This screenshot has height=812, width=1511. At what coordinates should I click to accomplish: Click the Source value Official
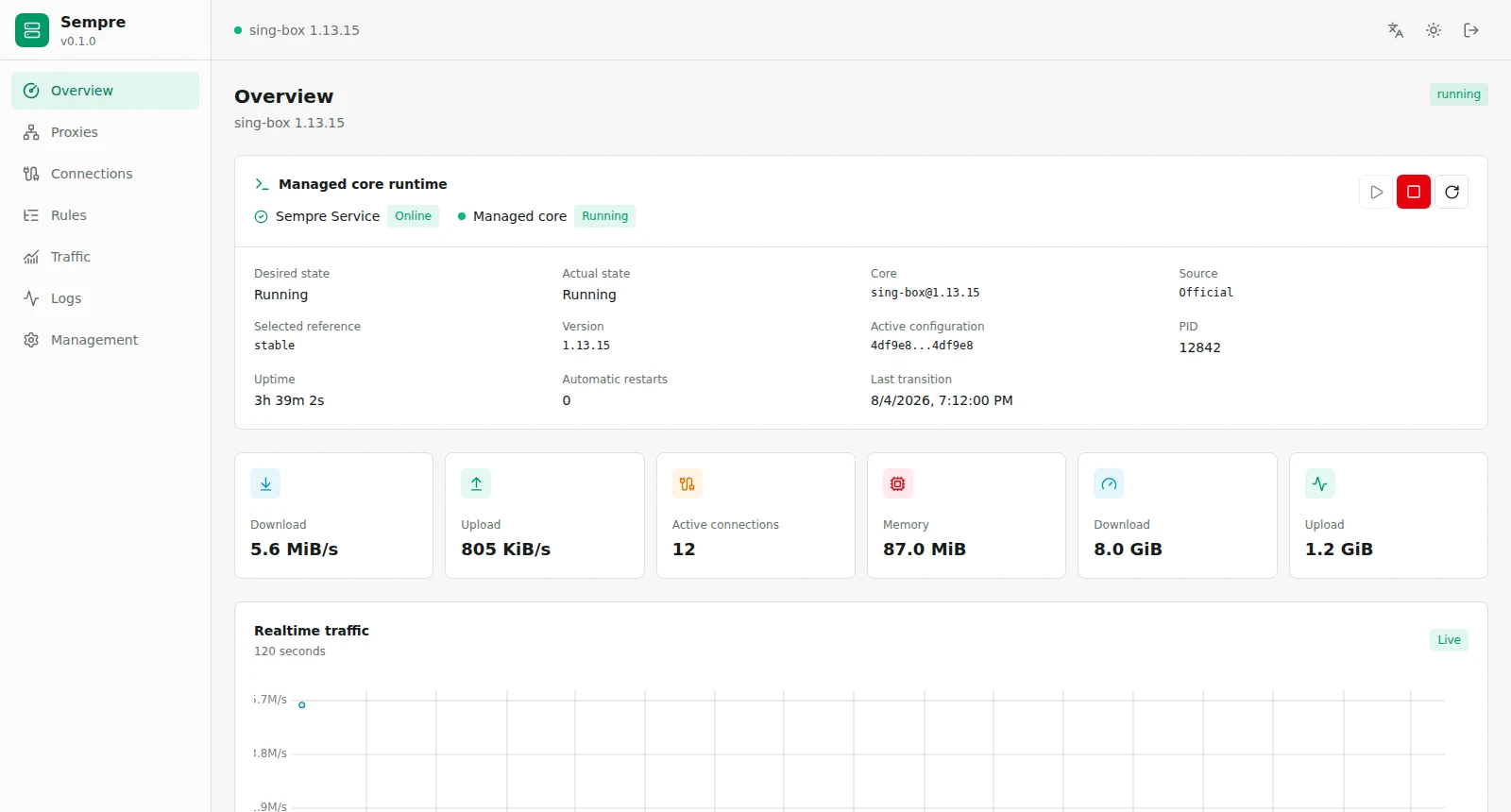1206,293
